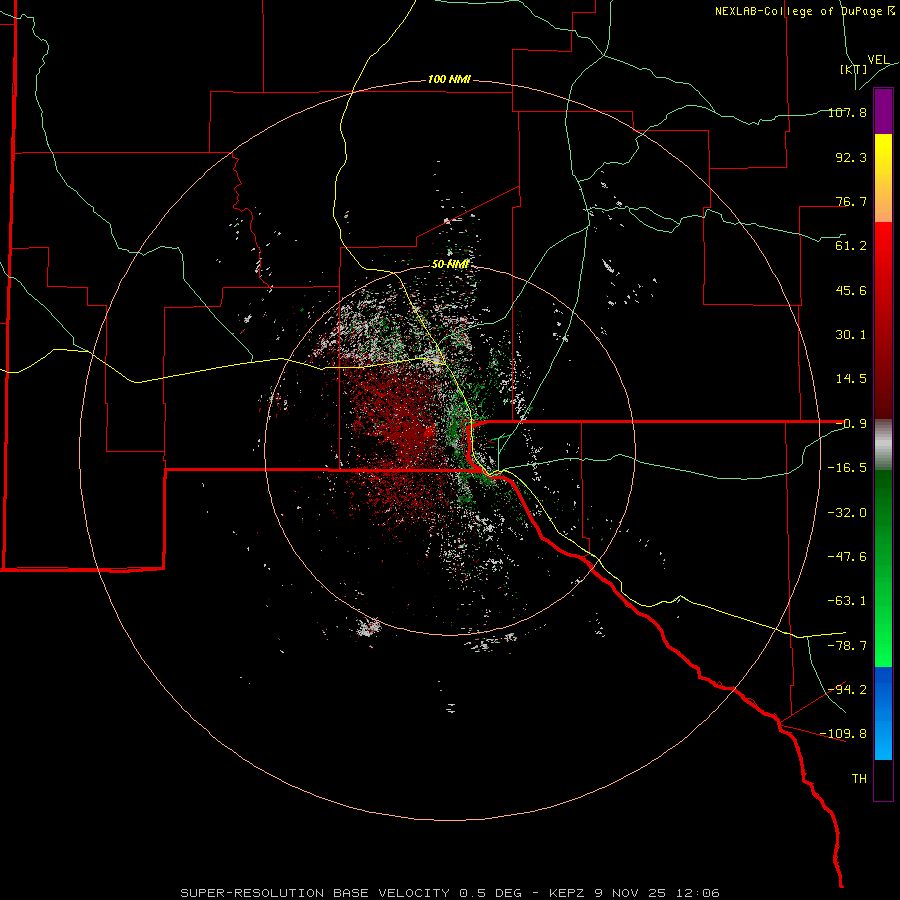Select the 107.8 velocity scale value

(x=847, y=112)
